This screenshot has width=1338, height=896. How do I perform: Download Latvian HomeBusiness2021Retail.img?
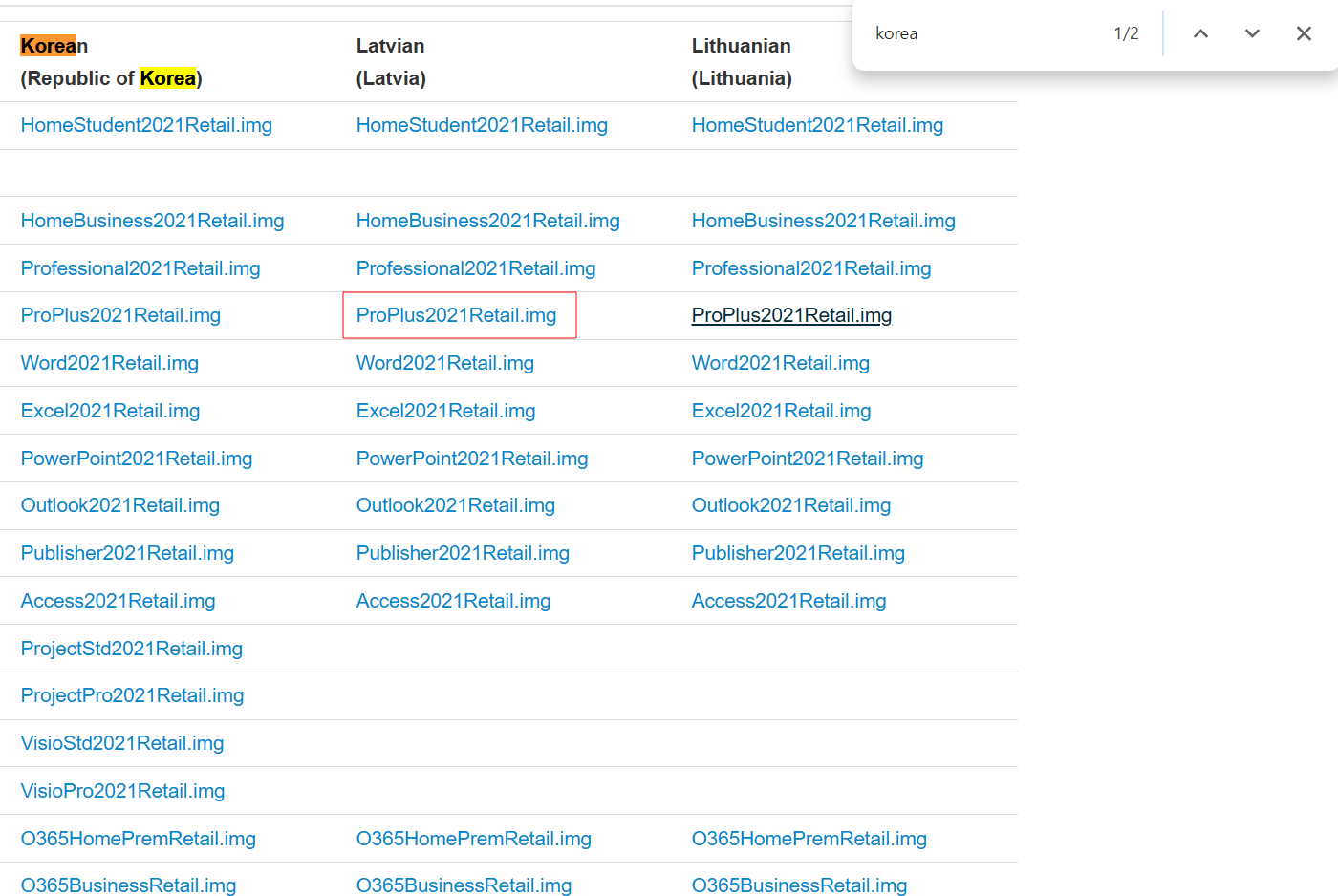point(488,221)
